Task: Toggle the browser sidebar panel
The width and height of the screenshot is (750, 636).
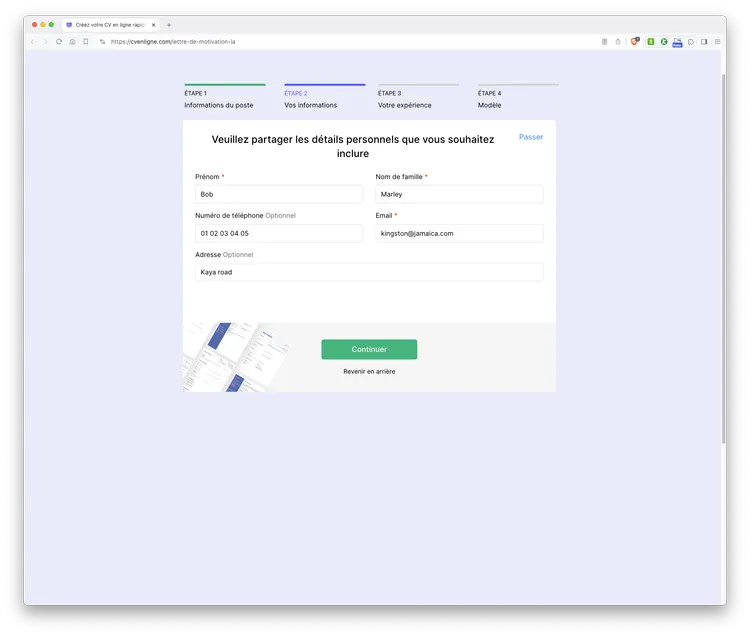Action: pyautogui.click(x=704, y=42)
